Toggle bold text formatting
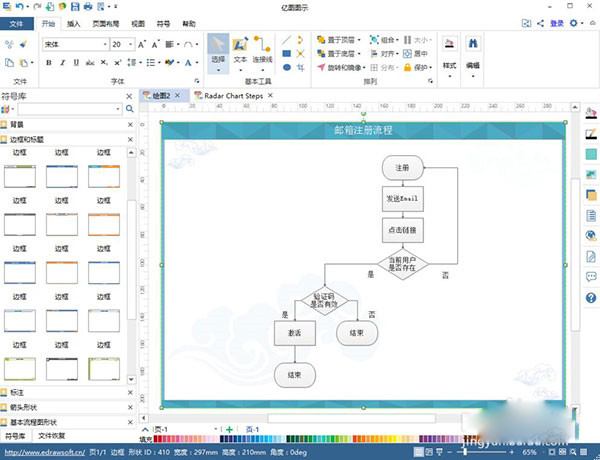The height and width of the screenshot is (460, 600). (x=48, y=63)
